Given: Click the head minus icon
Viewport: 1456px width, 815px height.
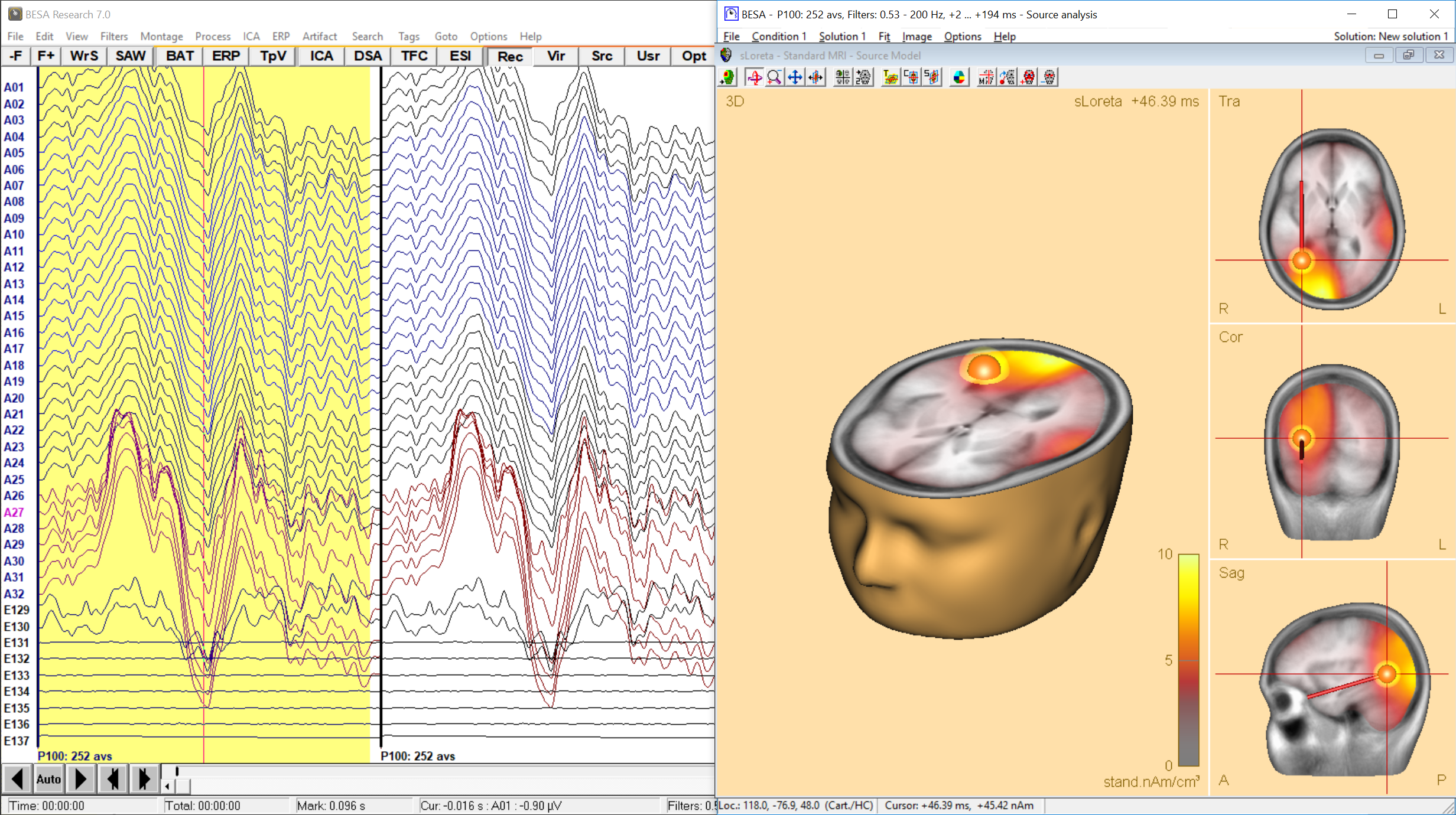Looking at the screenshot, I should (x=1049, y=77).
